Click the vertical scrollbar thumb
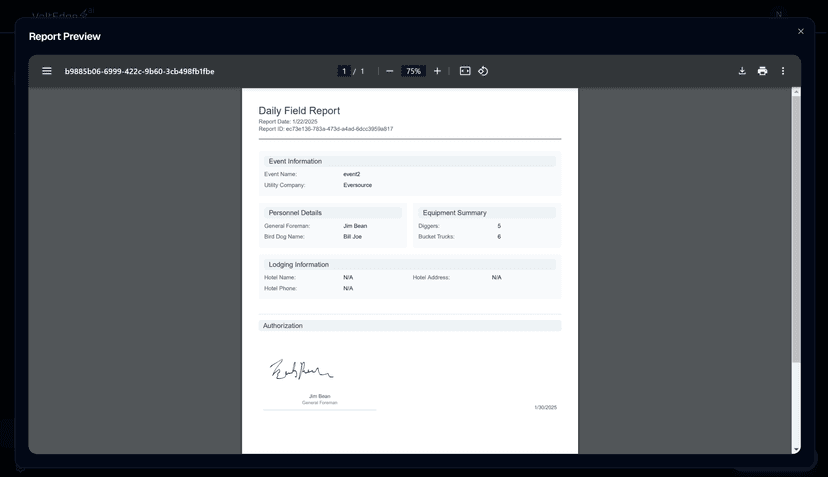This screenshot has height=477, width=828. tap(796, 230)
